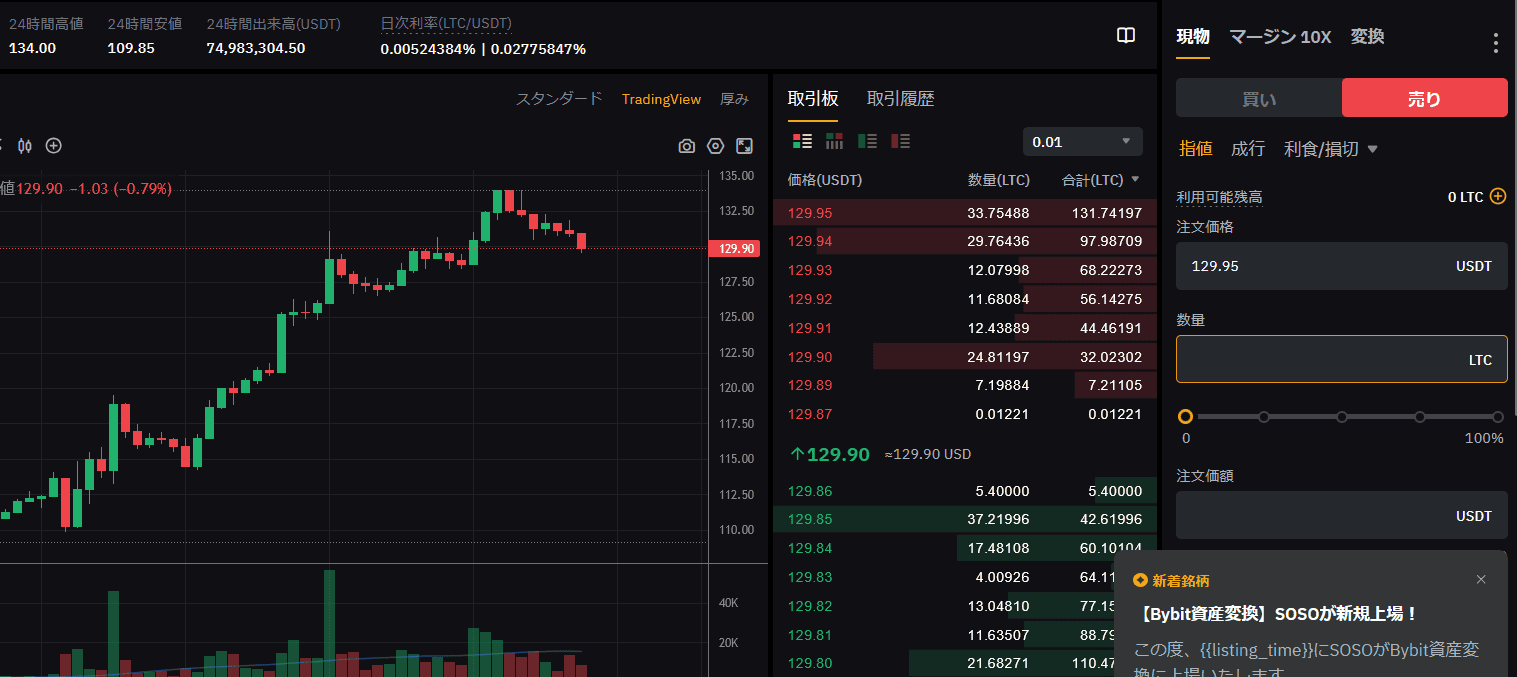Switch to the 取引履歴 tab
The image size is (1517, 677).
pyautogui.click(x=900, y=99)
